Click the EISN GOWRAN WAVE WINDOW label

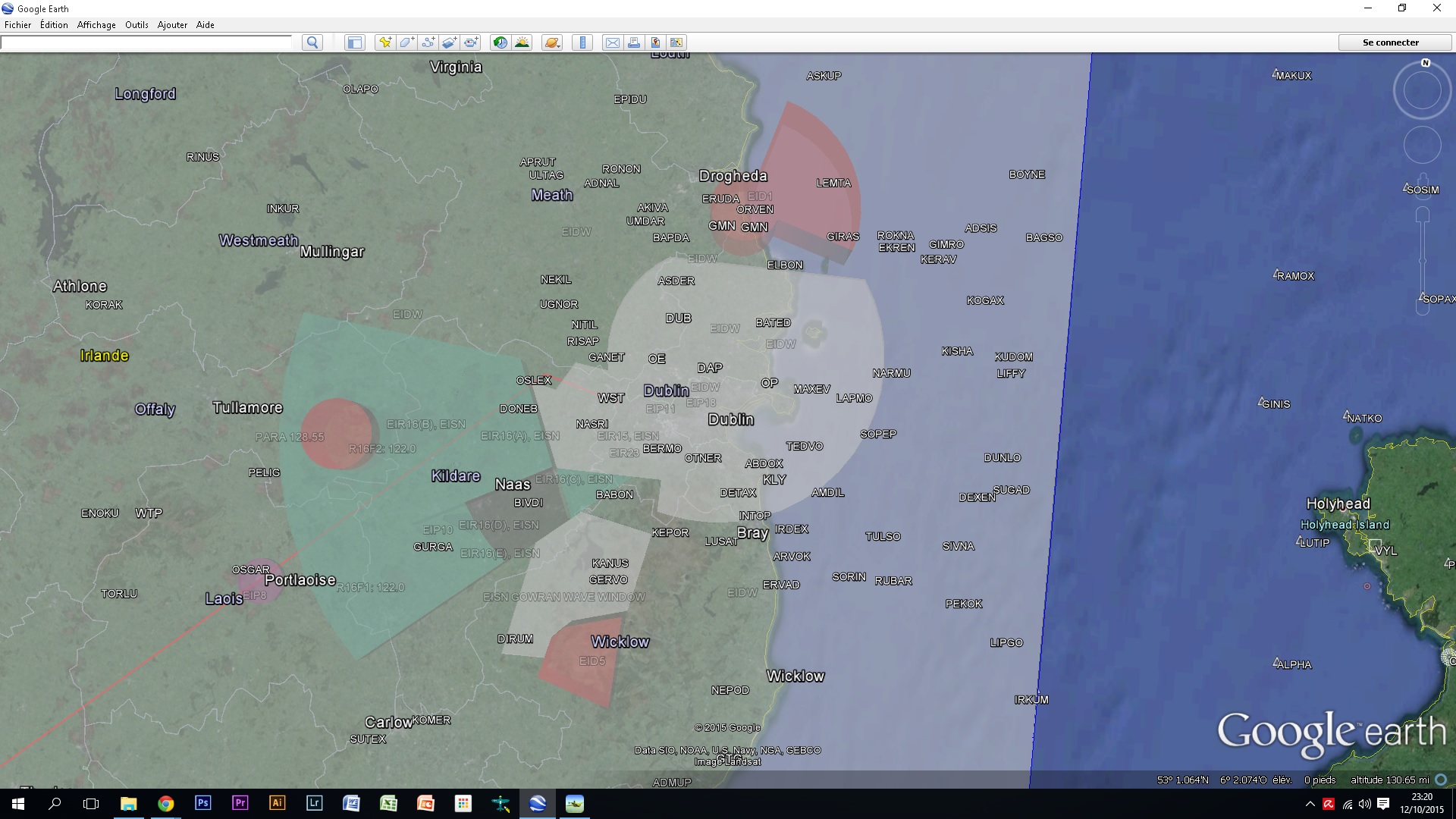[x=564, y=597]
